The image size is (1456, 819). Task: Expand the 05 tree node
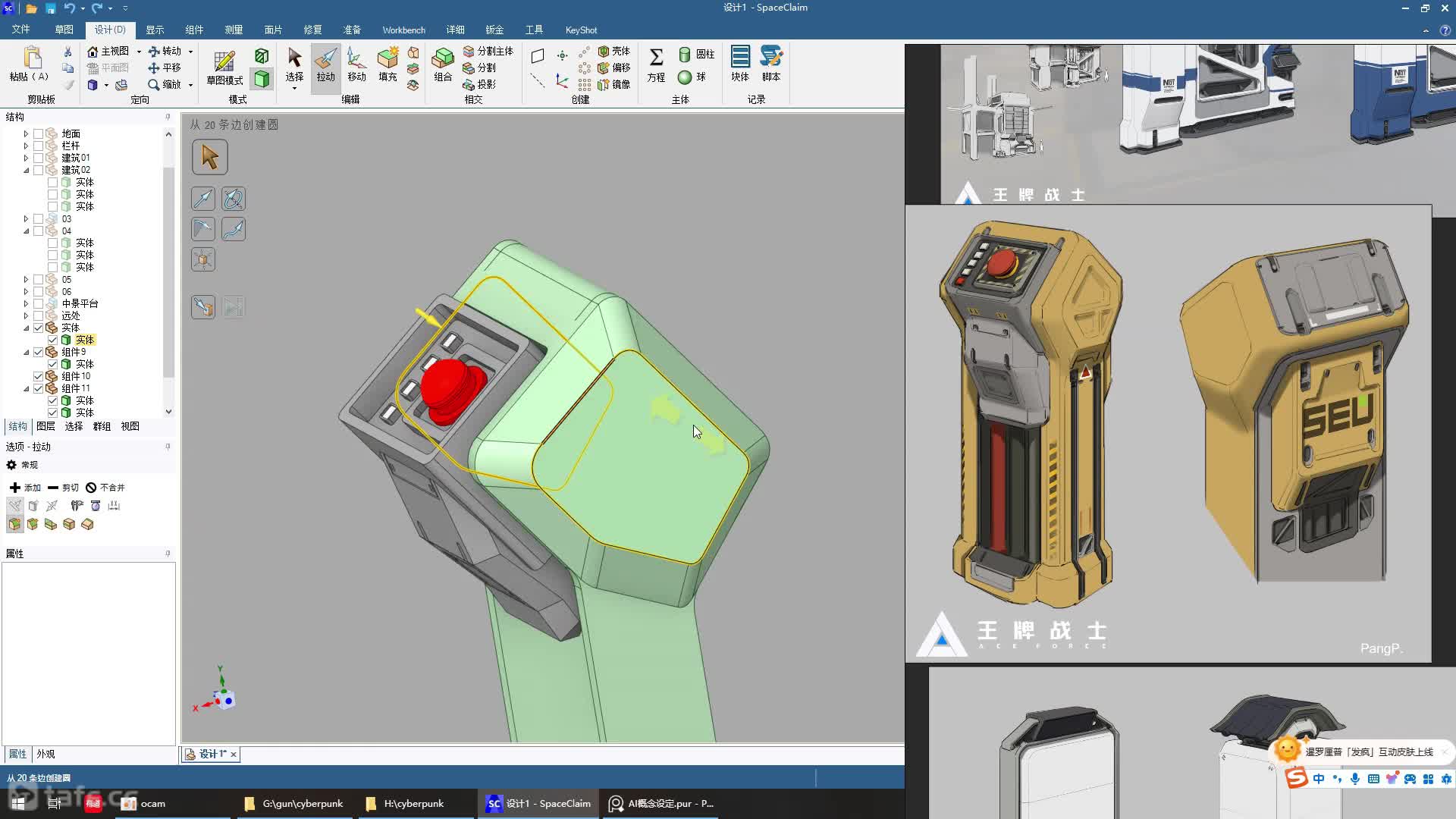click(26, 279)
